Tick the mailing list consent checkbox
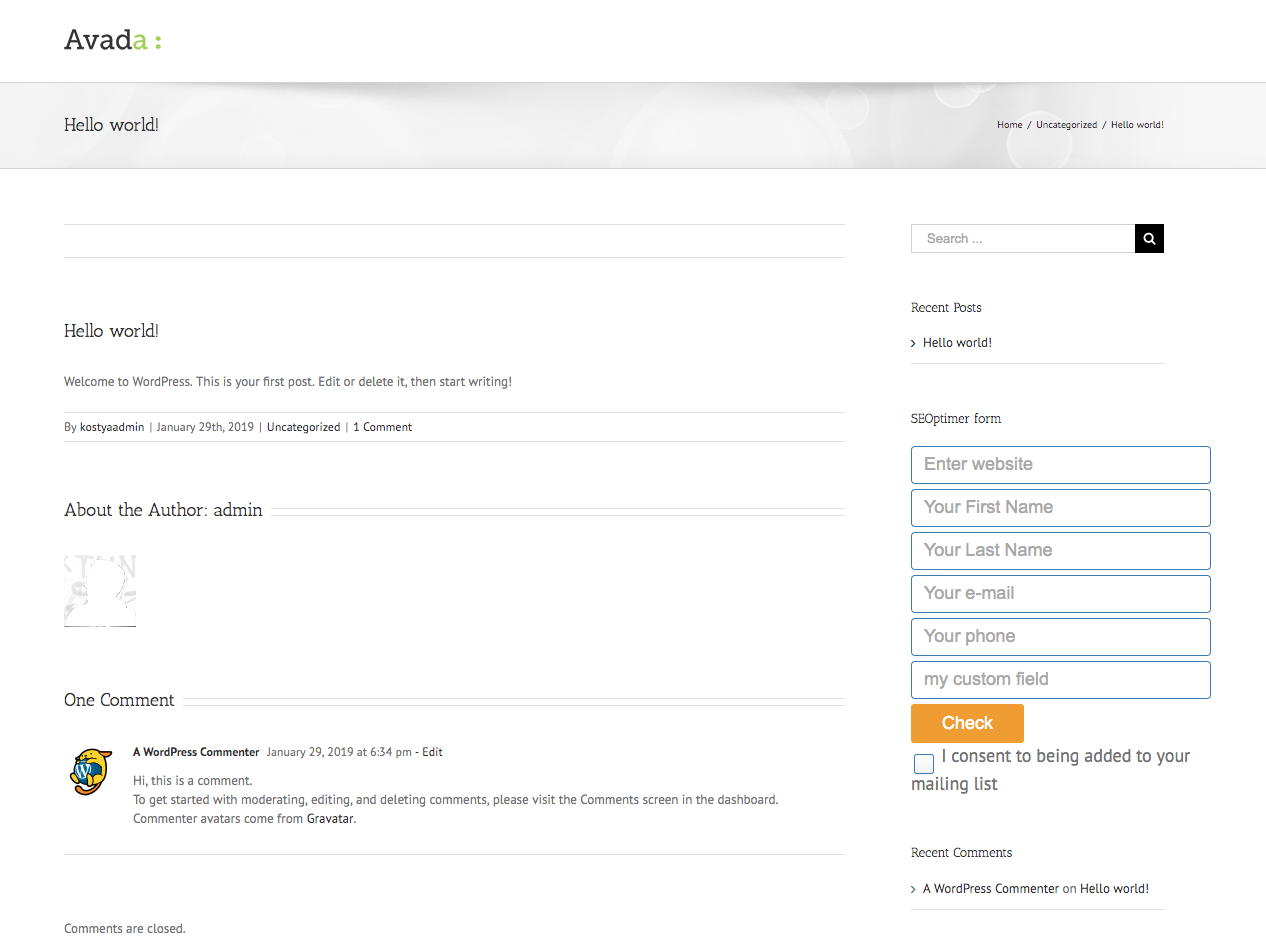This screenshot has height=946, width=1266. pos(924,764)
